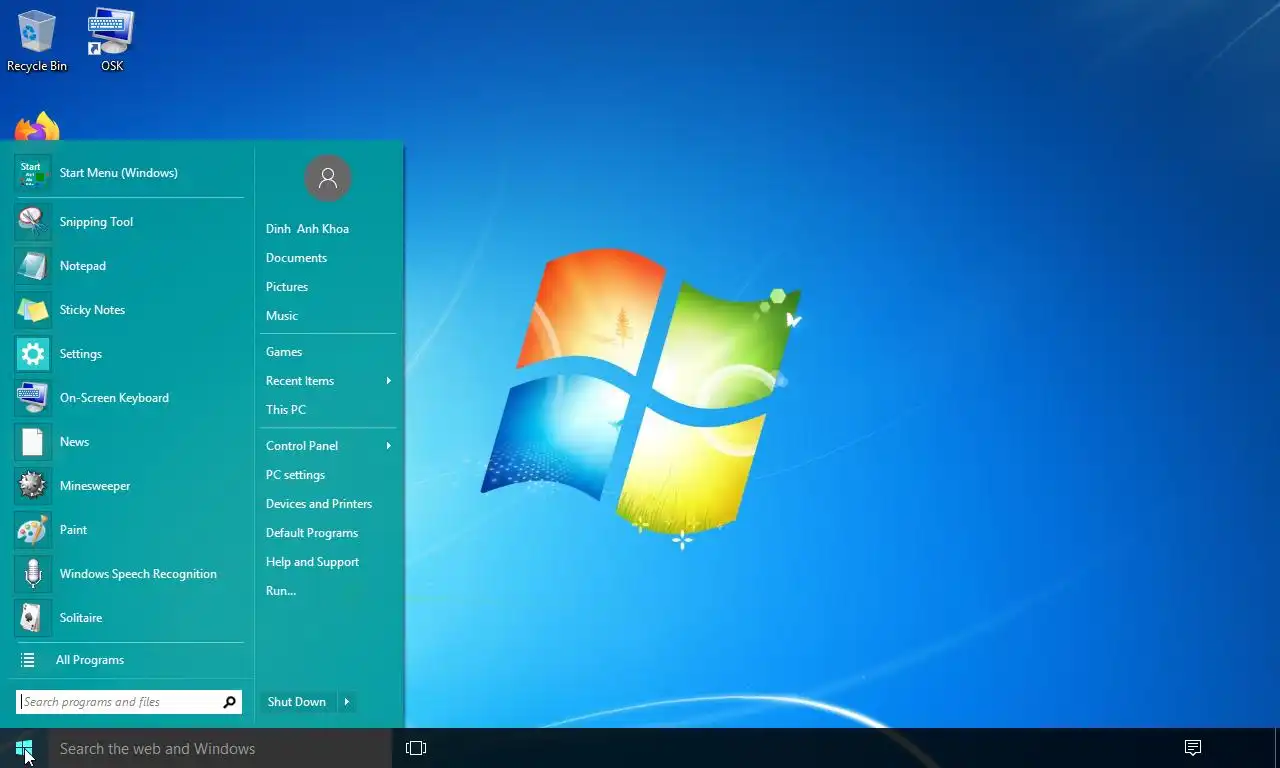Open the Action Center notification icon
The height and width of the screenshot is (768, 1280).
click(x=1192, y=748)
